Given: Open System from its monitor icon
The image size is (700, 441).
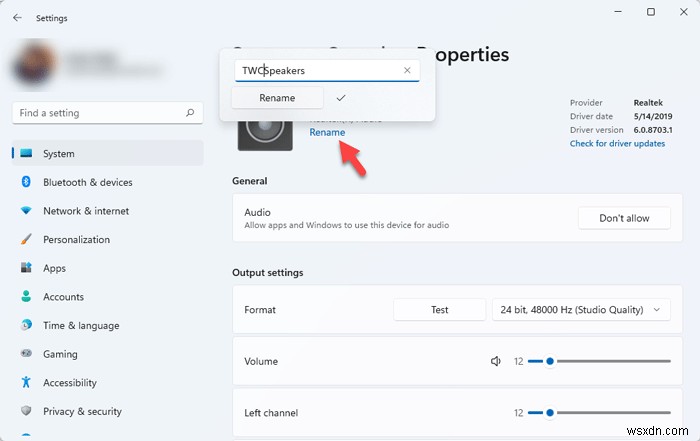Looking at the screenshot, I should tap(26, 153).
